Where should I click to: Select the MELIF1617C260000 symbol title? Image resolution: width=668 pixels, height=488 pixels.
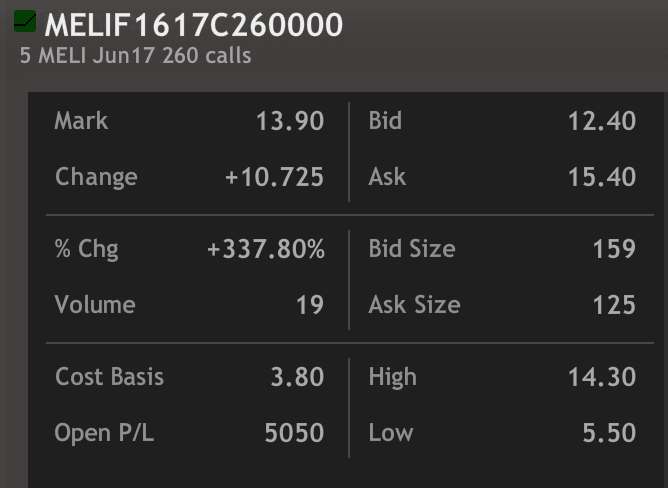pyautogui.click(x=194, y=25)
